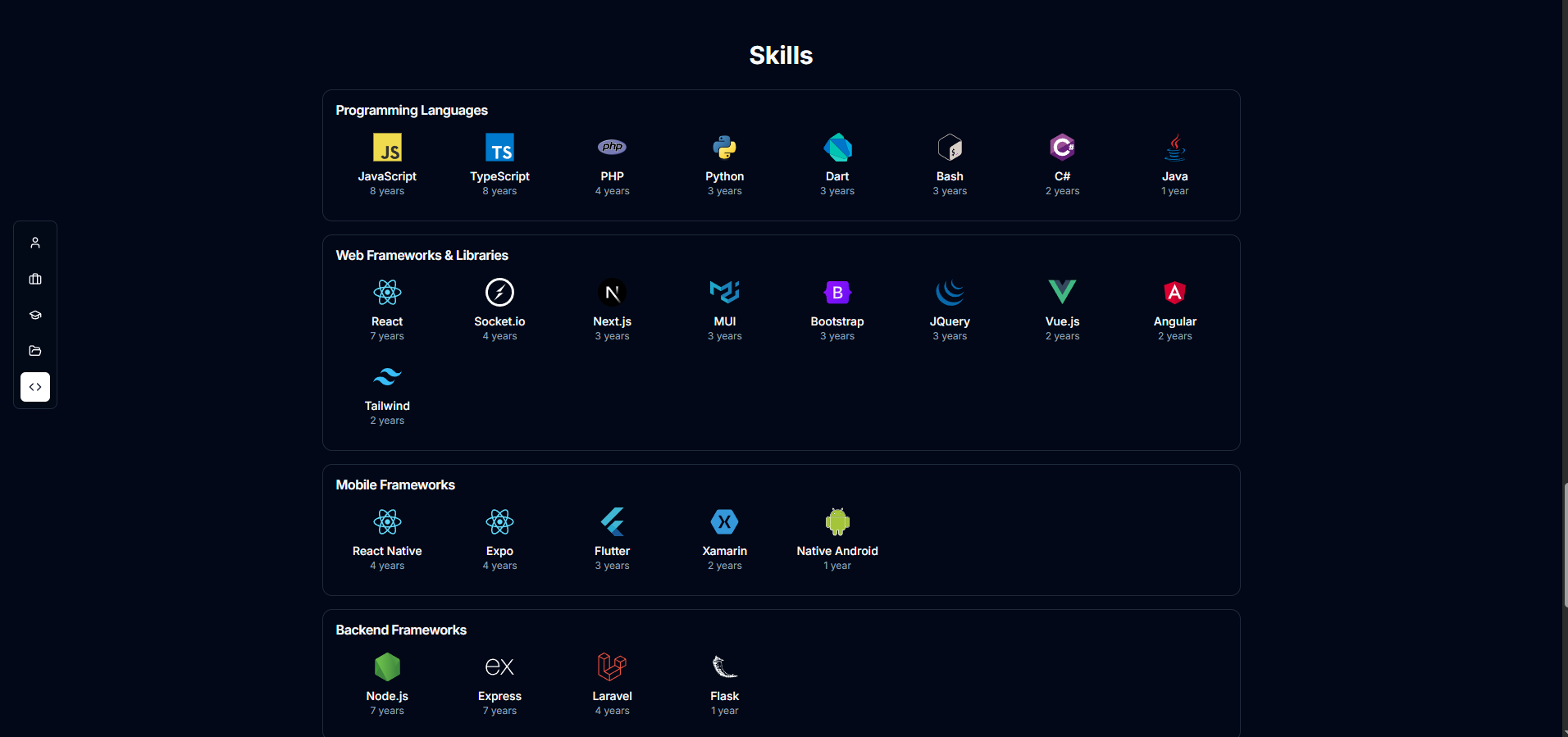The height and width of the screenshot is (737, 1568).
Task: Click the Expo atom icon
Action: 499,522
